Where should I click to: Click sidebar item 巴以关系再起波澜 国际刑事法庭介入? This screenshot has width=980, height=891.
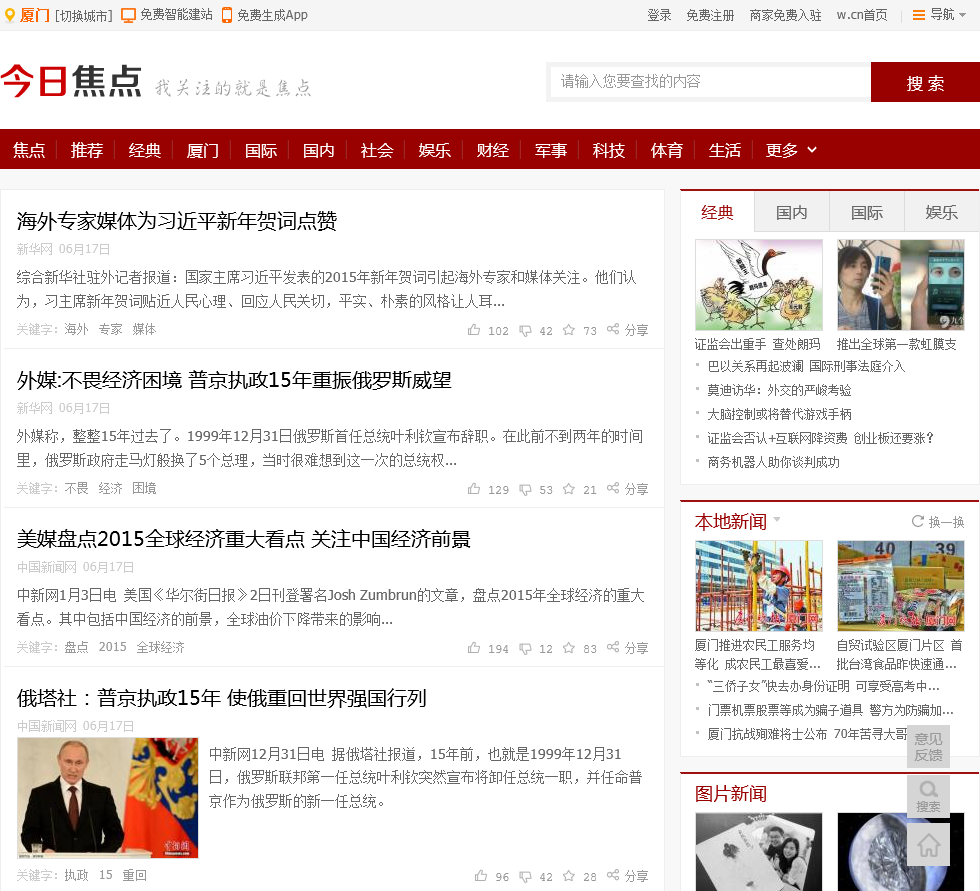[x=806, y=366]
